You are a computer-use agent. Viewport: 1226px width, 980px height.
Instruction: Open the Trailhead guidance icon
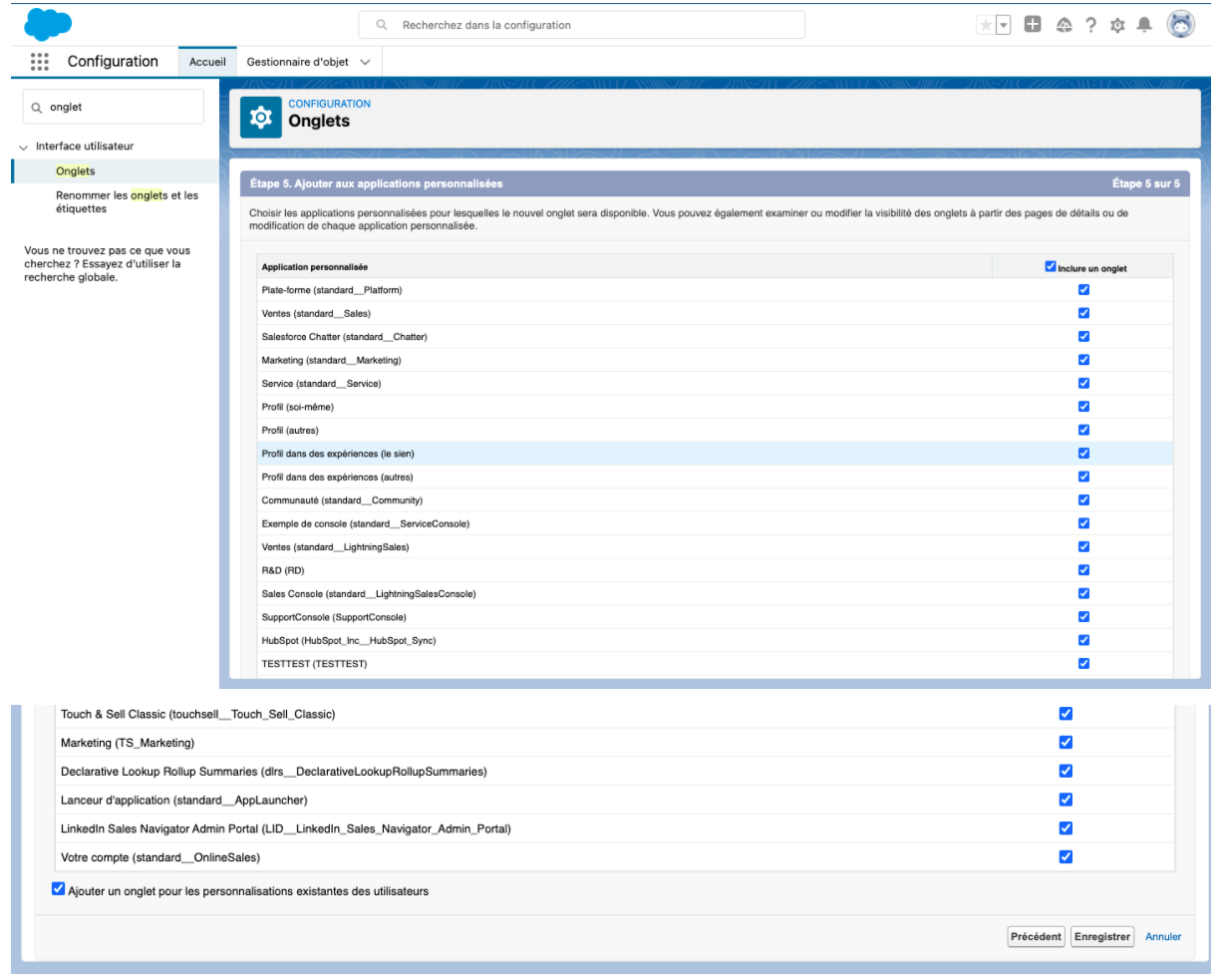pos(1064,25)
